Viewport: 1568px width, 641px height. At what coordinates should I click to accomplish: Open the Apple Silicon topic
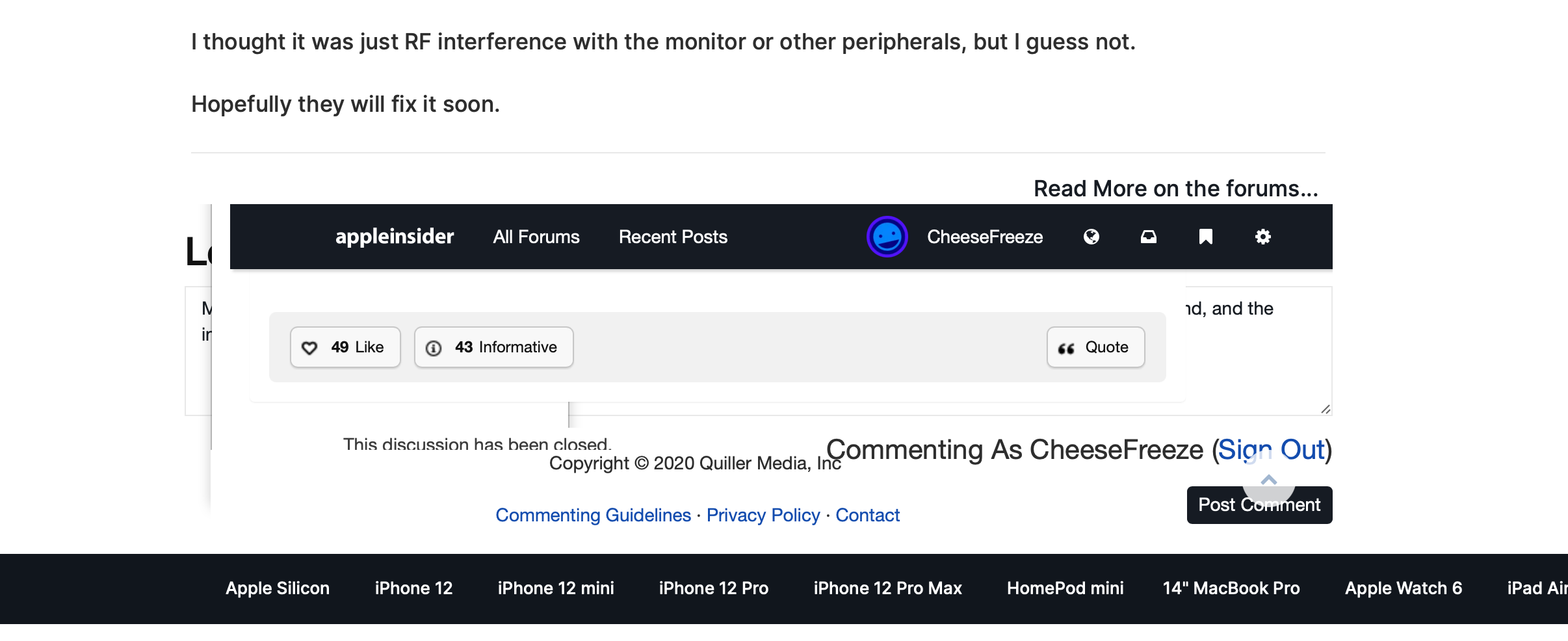pyautogui.click(x=278, y=588)
